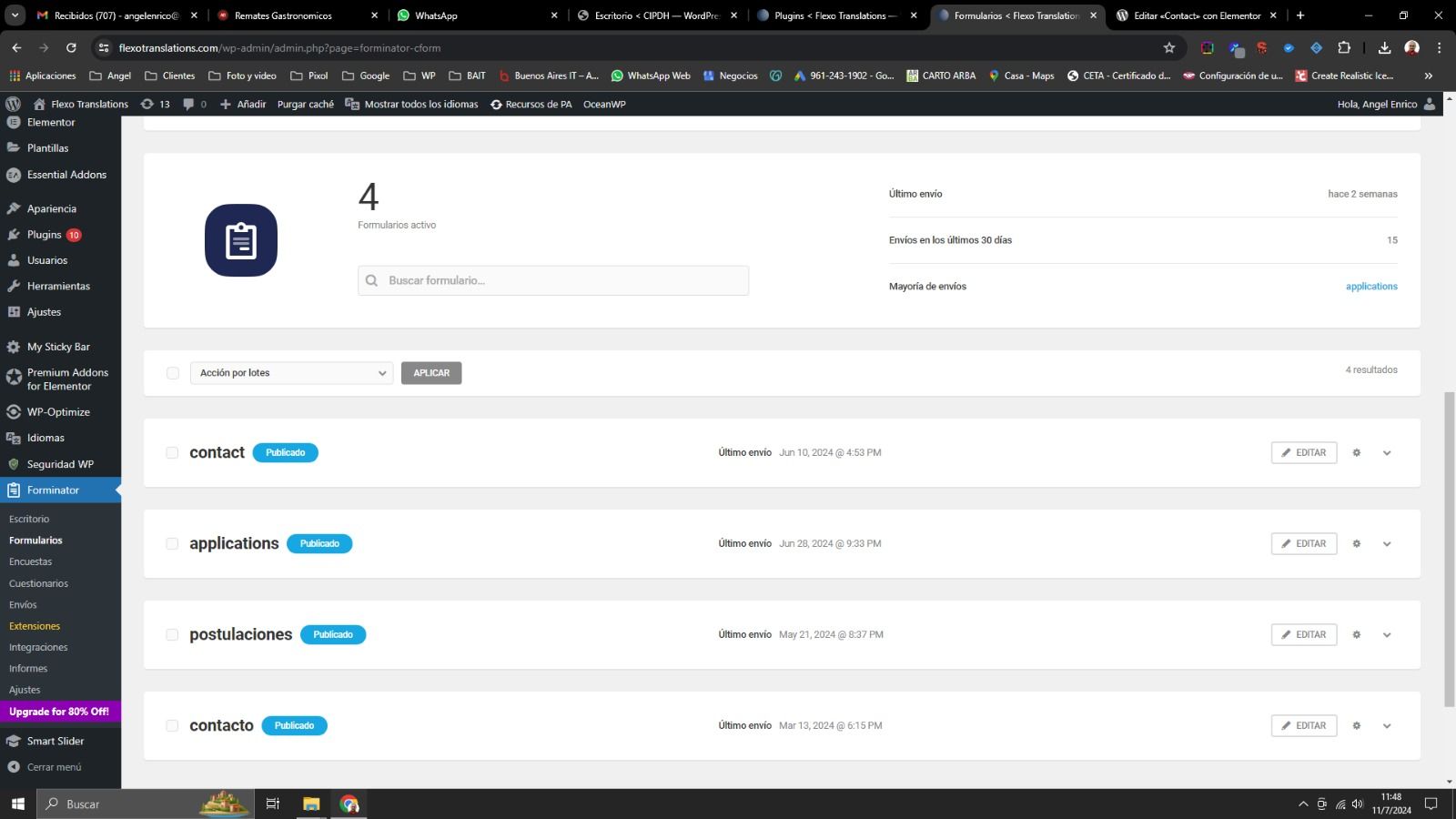Open Envíos in Forminator submenu

[x=23, y=604]
